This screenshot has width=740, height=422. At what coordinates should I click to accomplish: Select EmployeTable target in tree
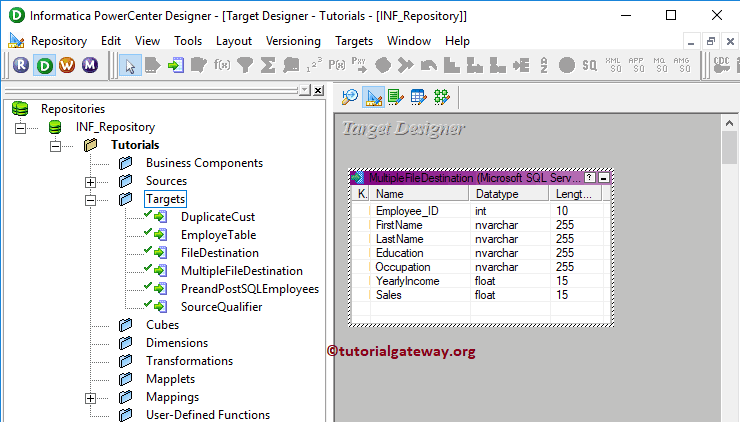(219, 235)
